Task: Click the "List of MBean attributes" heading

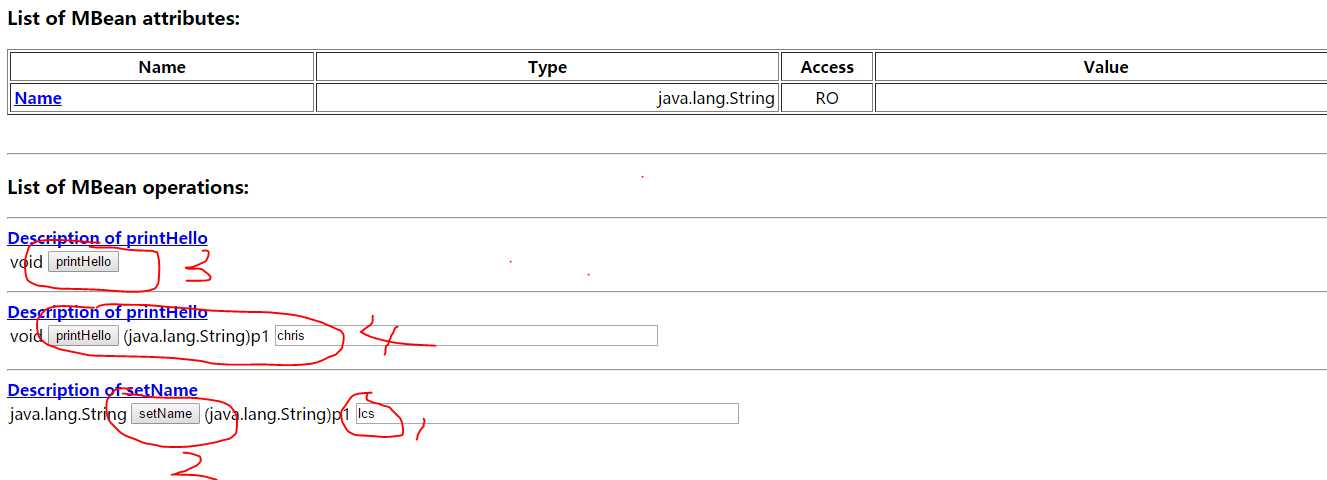Action: click(124, 18)
